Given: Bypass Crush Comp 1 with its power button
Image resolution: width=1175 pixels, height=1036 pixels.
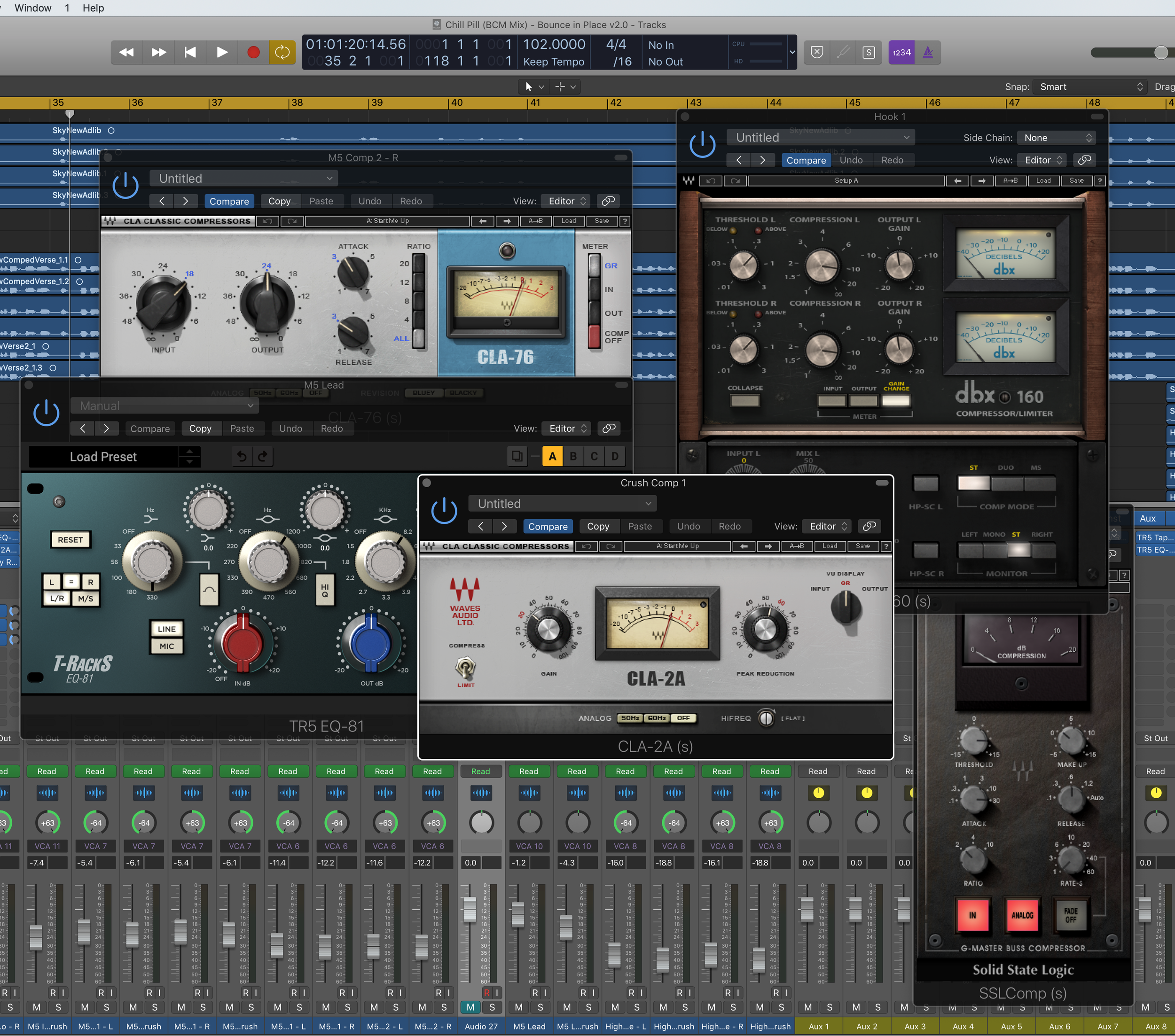Looking at the screenshot, I should pos(444,511).
